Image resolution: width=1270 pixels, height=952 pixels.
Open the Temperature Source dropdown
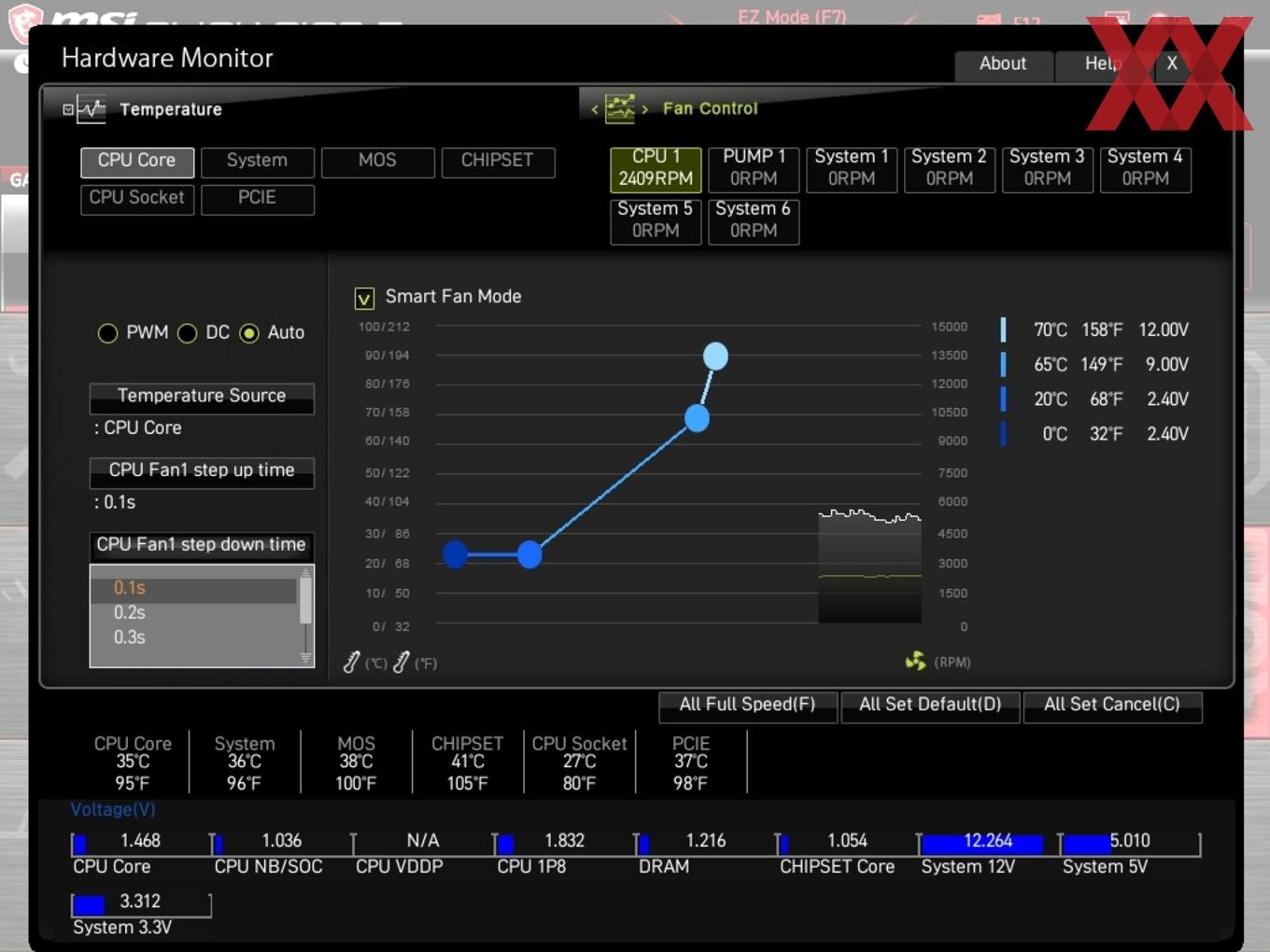click(x=202, y=398)
